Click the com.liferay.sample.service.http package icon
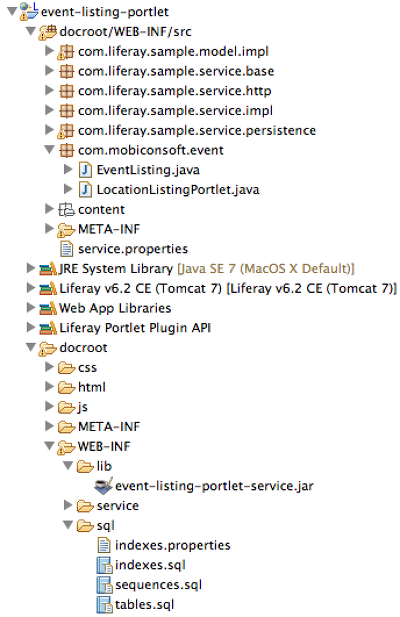The height and width of the screenshot is (617, 400). pyautogui.click(x=66, y=91)
